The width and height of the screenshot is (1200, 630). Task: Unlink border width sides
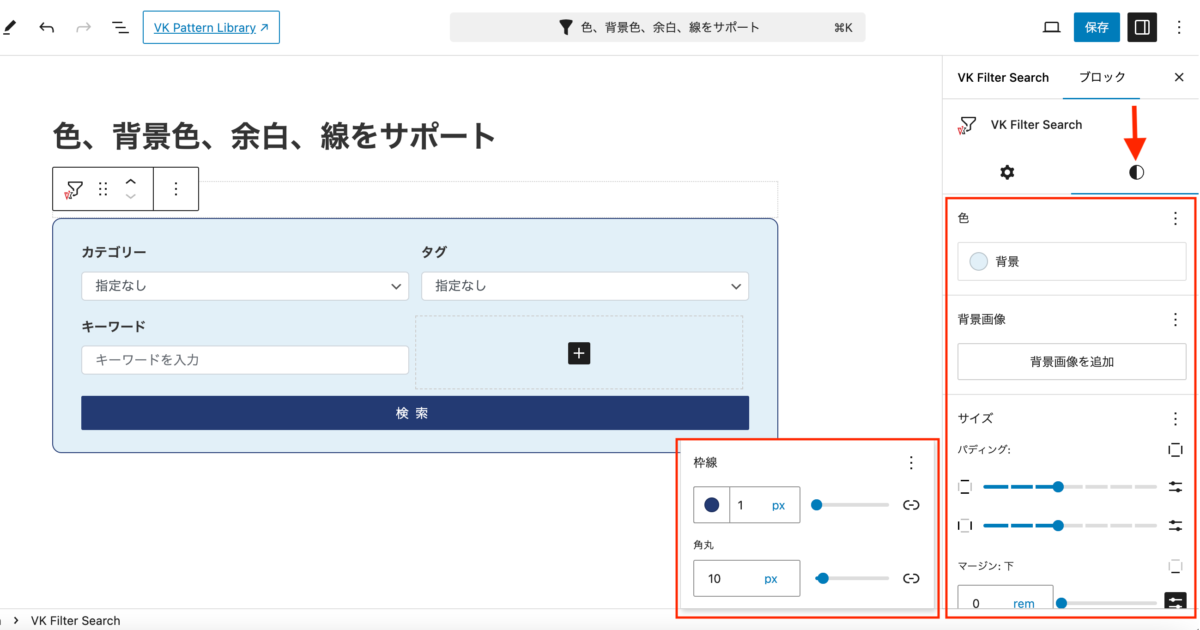point(910,505)
